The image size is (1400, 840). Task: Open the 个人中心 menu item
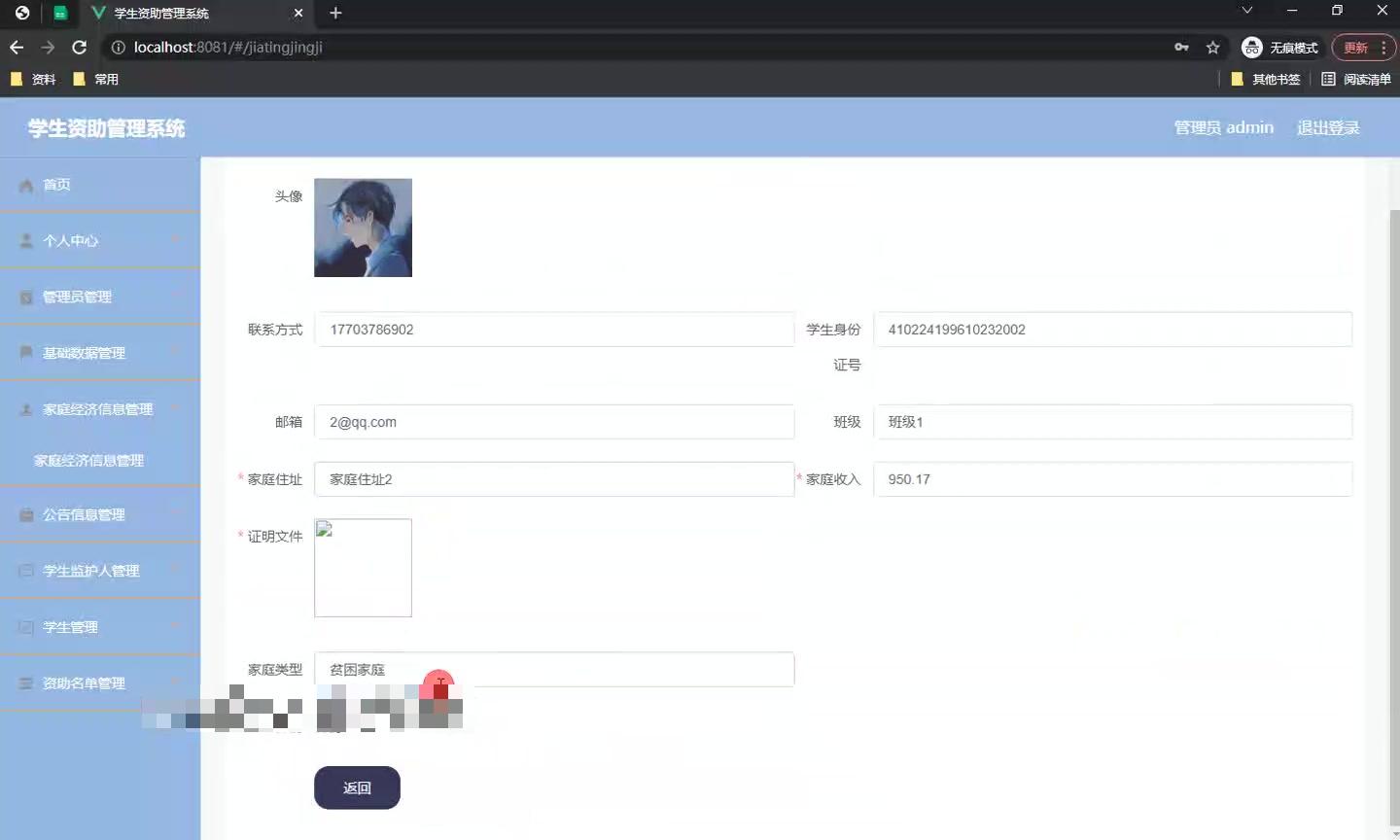pyautogui.click(x=100, y=240)
